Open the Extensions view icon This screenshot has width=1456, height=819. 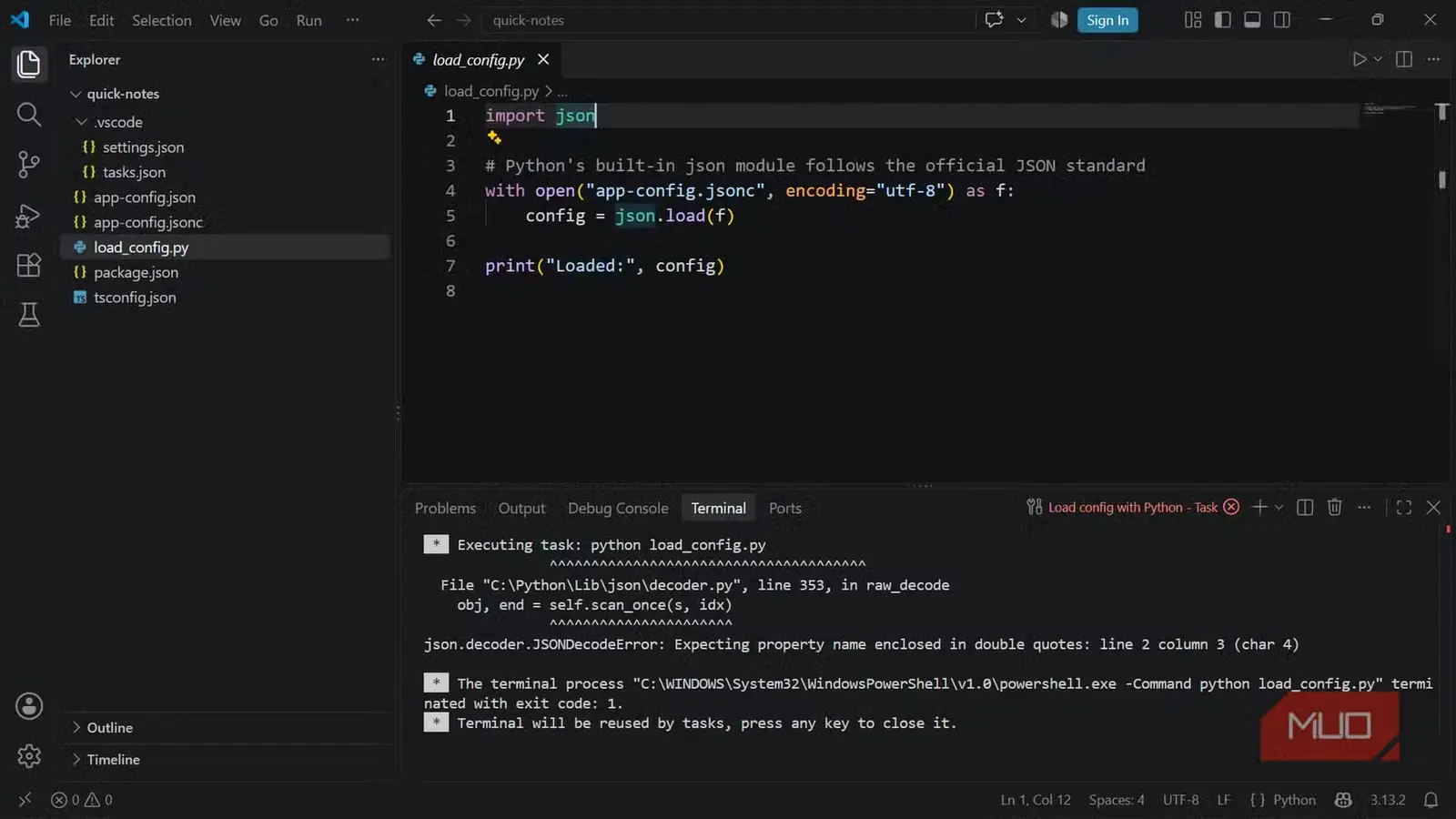(x=29, y=265)
